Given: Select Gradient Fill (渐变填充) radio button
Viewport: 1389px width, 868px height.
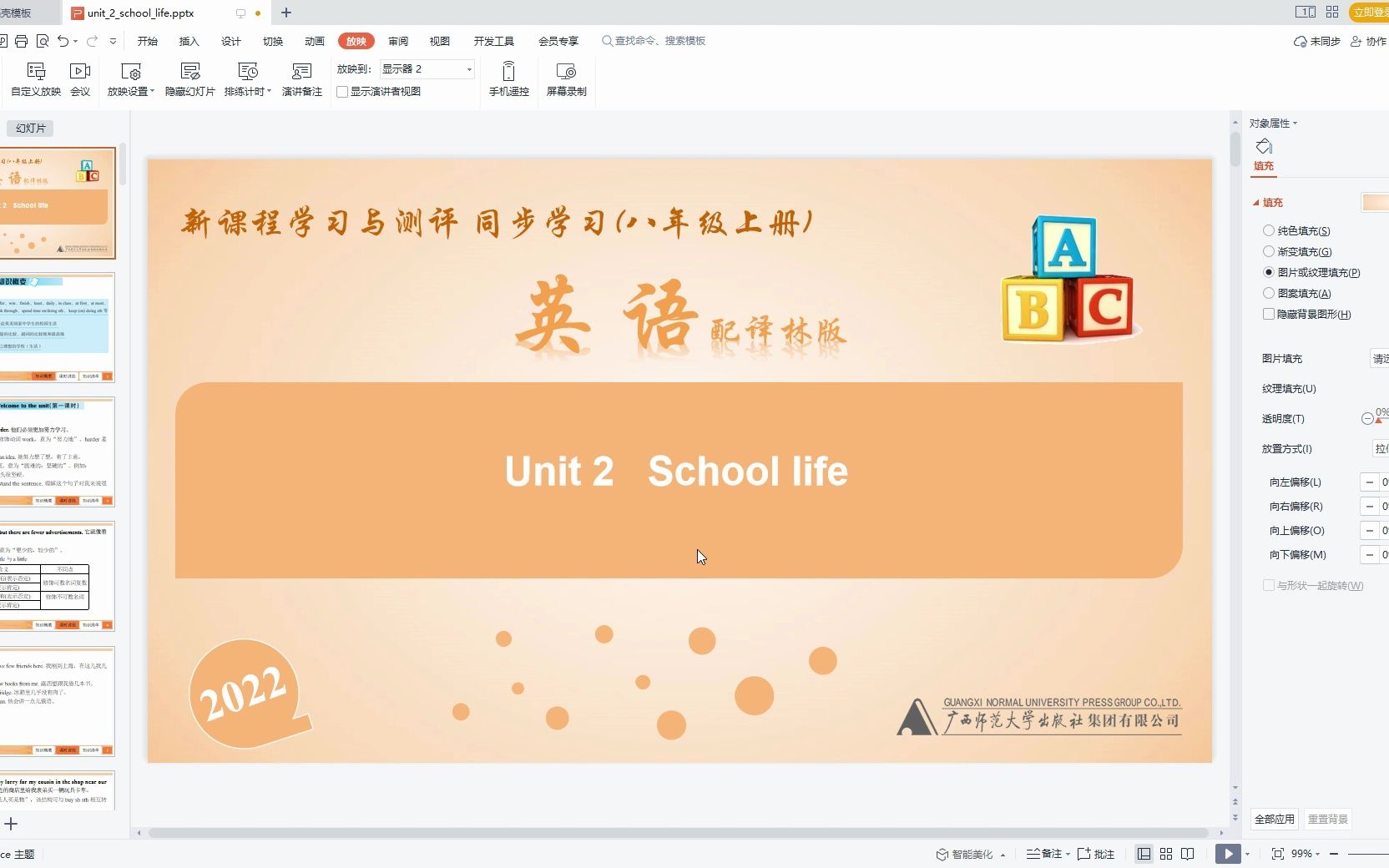Looking at the screenshot, I should [x=1269, y=251].
